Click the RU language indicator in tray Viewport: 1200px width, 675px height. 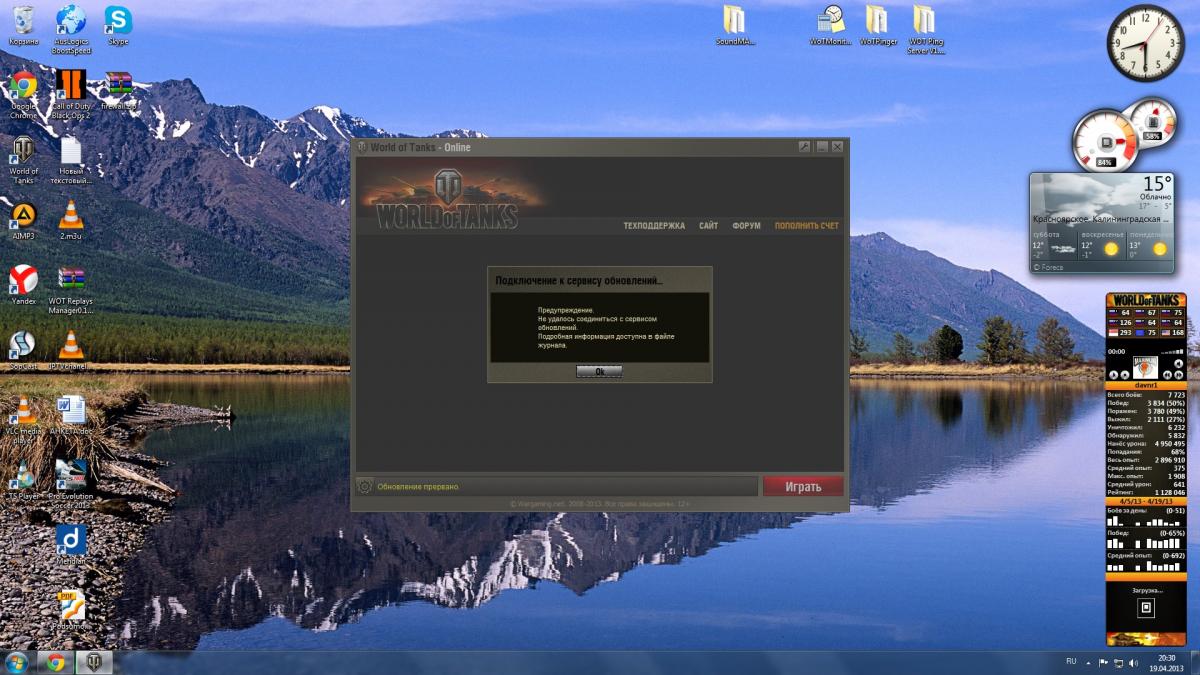[x=1071, y=662]
